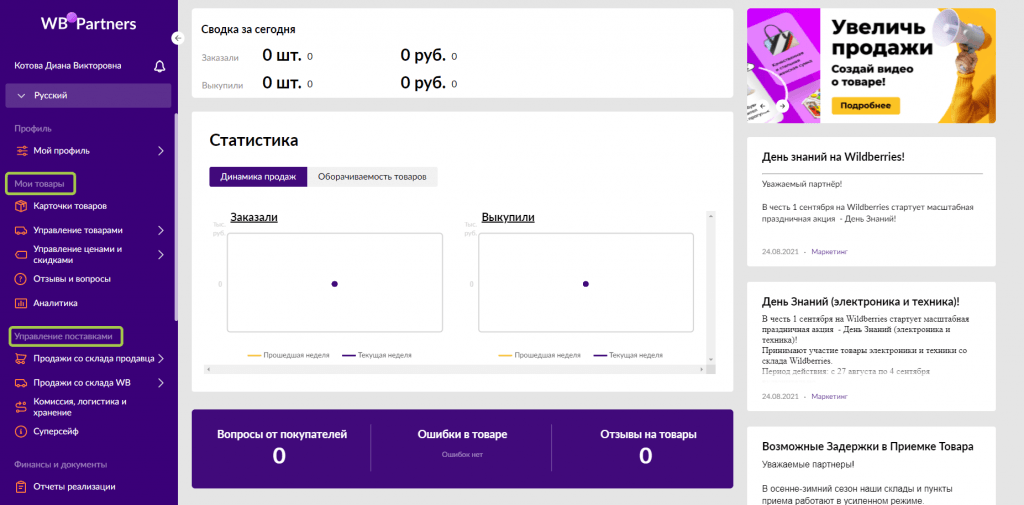The image size is (1024, 505).
Task: Click the Подробнее banner button
Action: [865, 105]
